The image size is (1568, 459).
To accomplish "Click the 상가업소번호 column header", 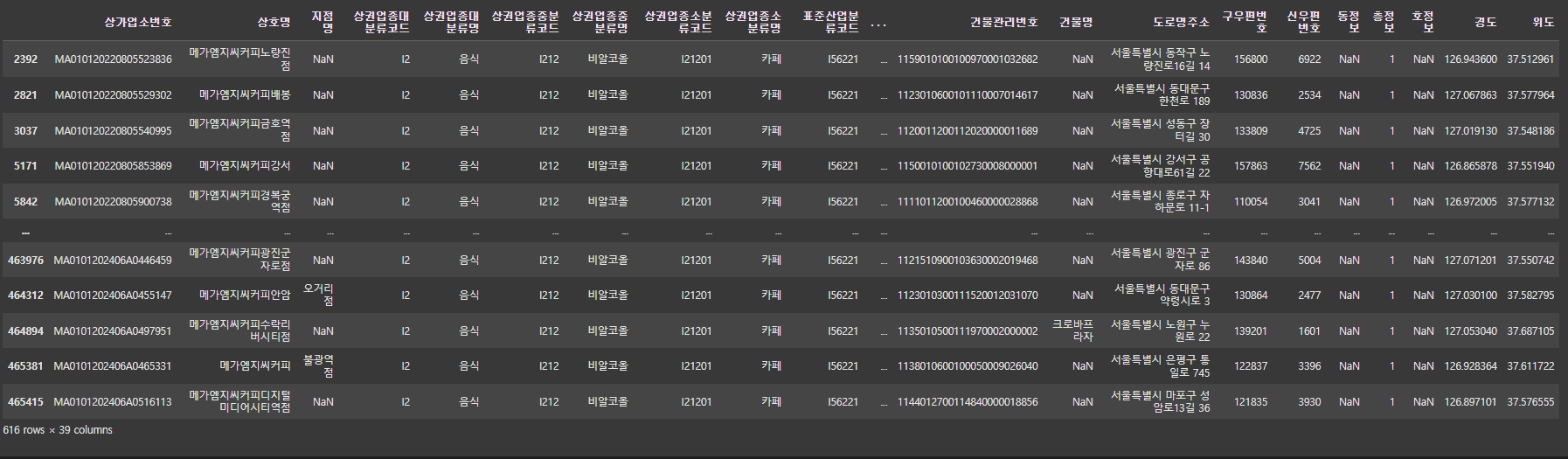I will [138, 22].
